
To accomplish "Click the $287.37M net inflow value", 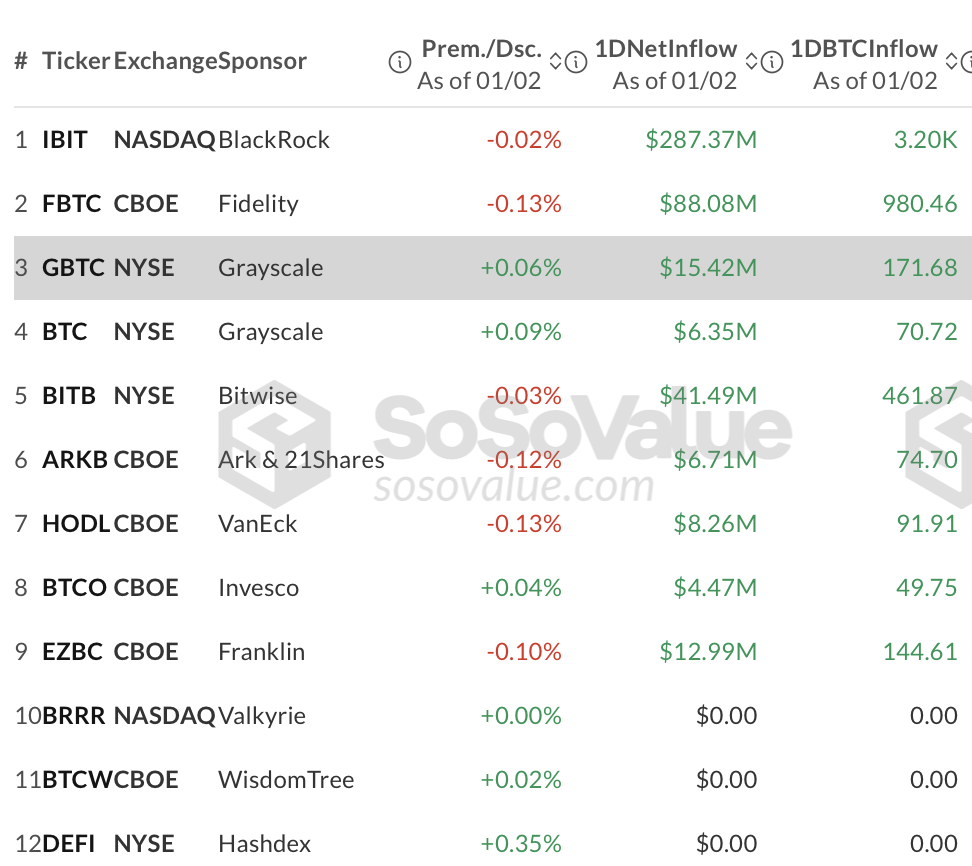I will [x=701, y=140].
